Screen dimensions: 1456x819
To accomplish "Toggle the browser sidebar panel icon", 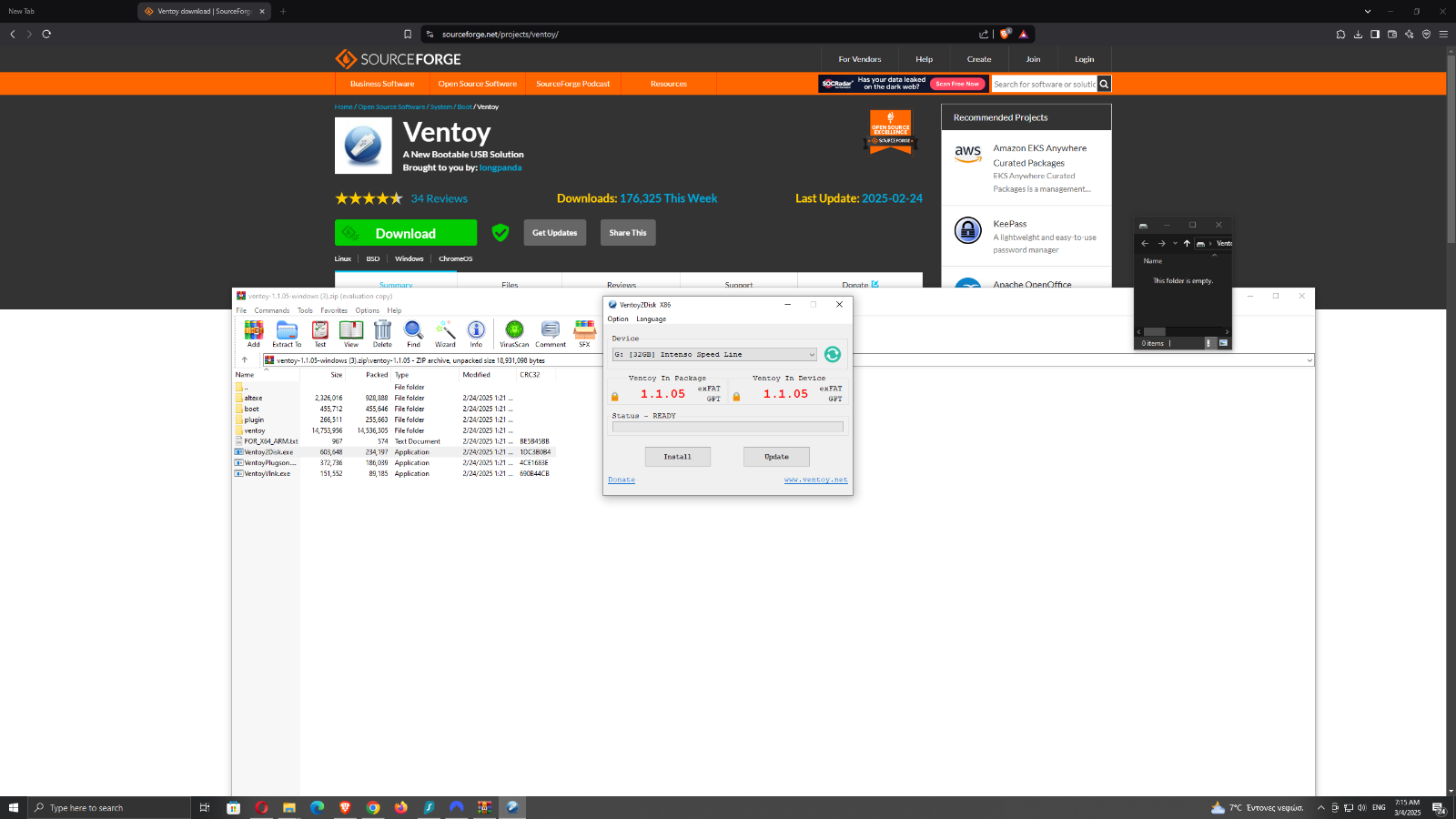I will 1375,34.
